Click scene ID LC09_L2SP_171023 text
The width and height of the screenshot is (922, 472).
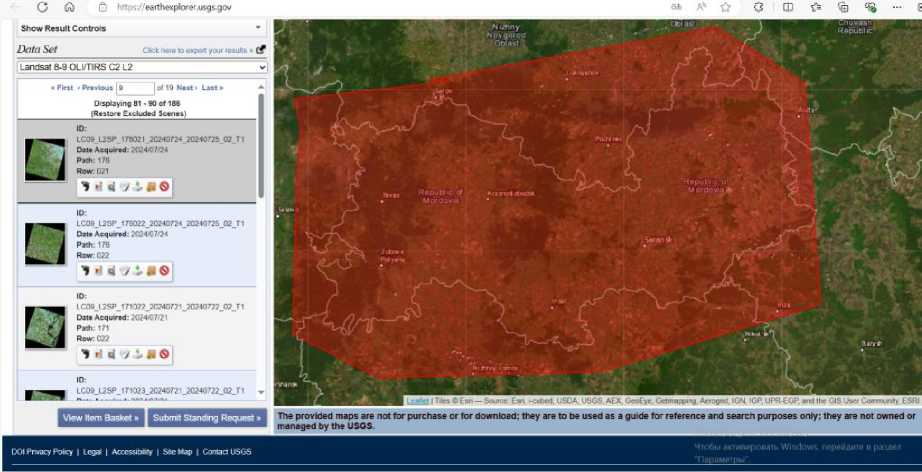pyautogui.click(x=161, y=391)
